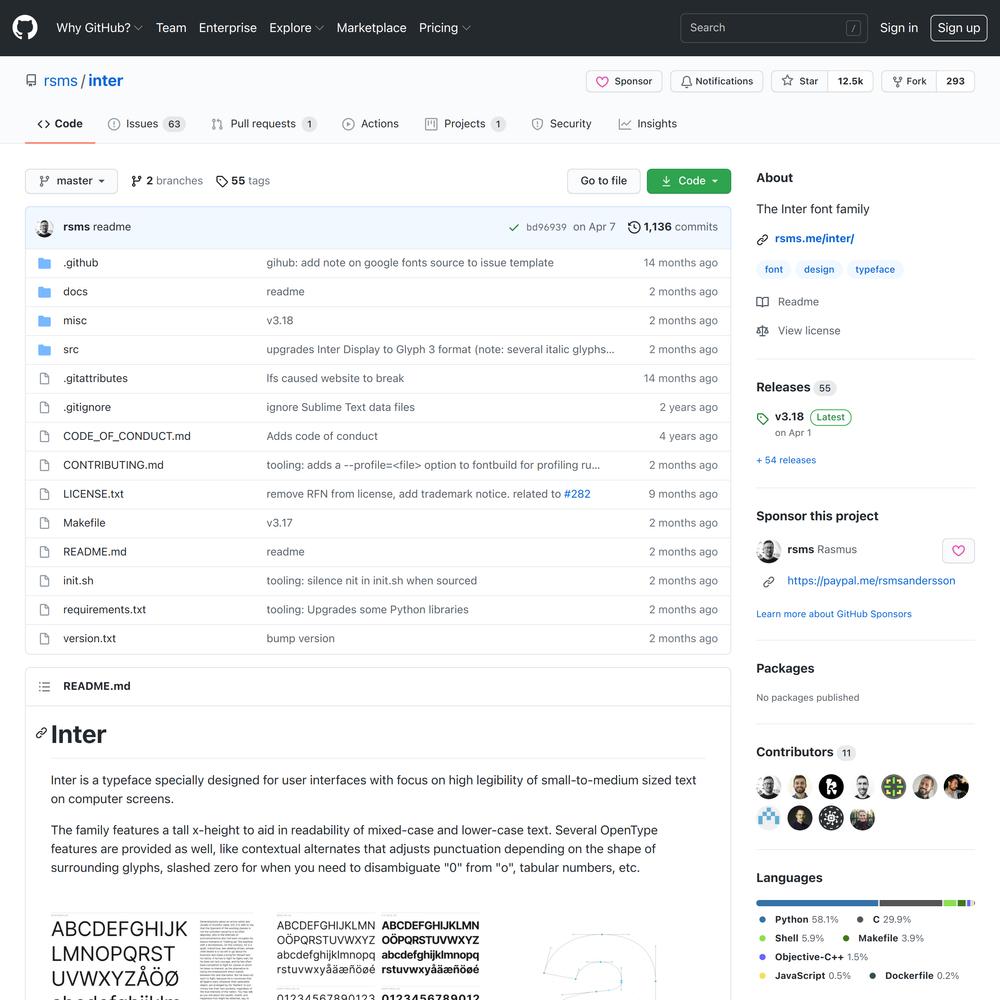The height and width of the screenshot is (1000, 1000).
Task: Open the src folder icon
Action: 44,349
